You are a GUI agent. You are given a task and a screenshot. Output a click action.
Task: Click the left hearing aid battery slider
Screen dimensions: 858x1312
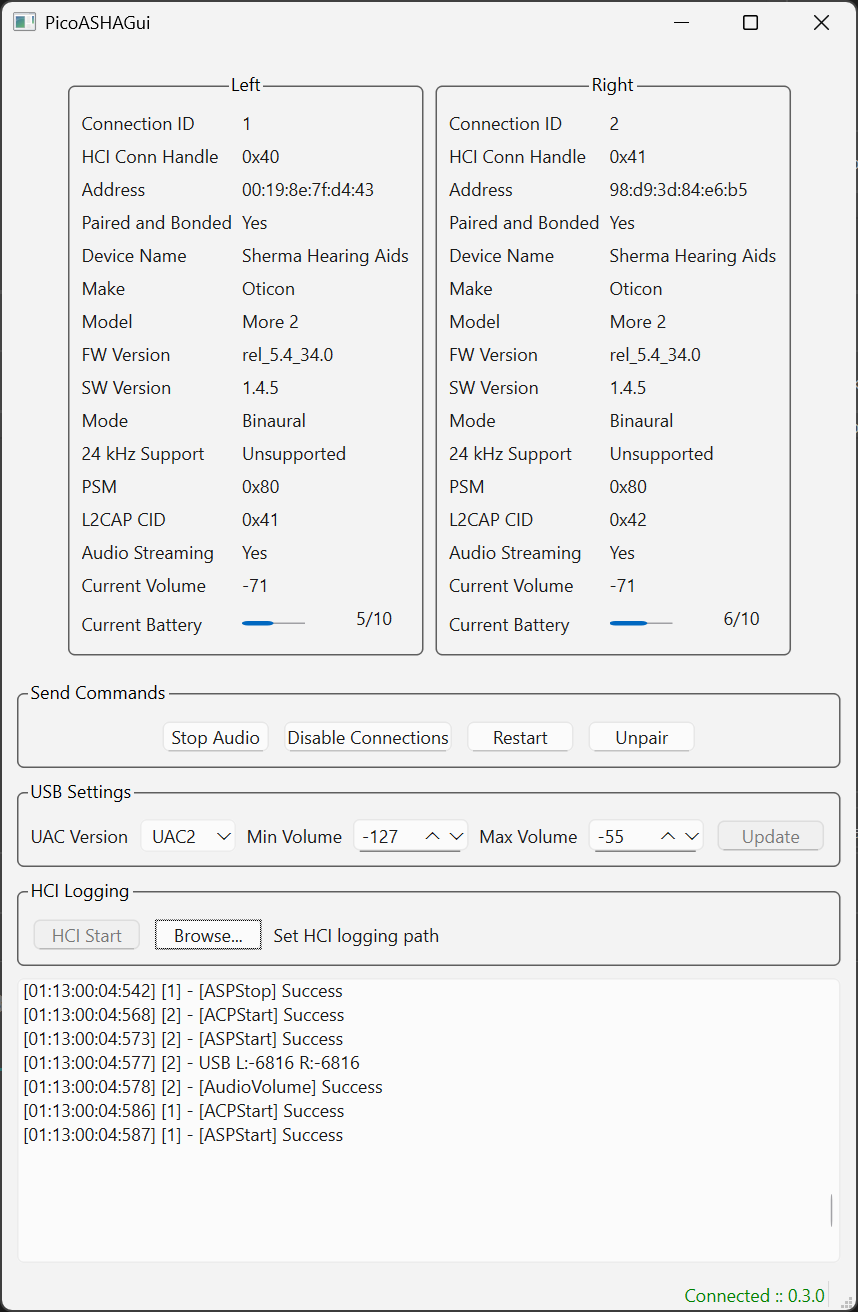[x=273, y=622]
